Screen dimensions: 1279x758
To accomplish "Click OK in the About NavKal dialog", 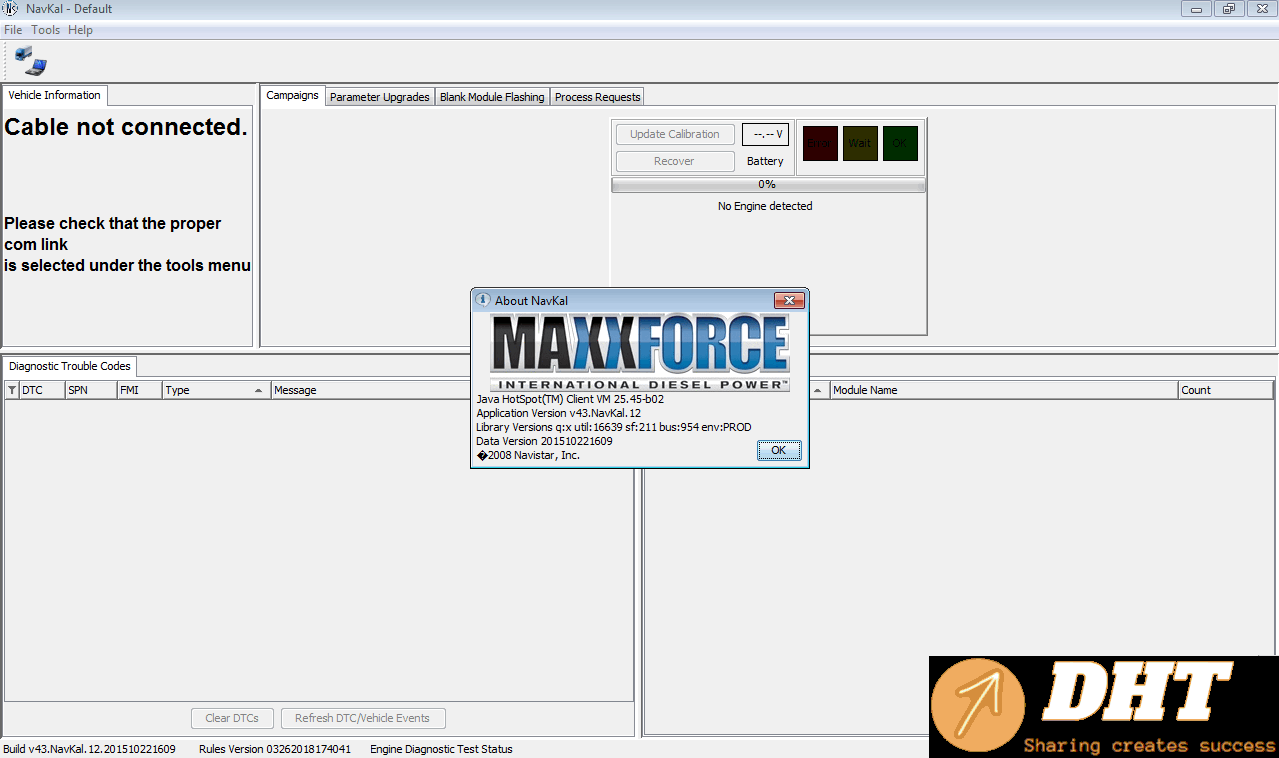I will (x=779, y=451).
